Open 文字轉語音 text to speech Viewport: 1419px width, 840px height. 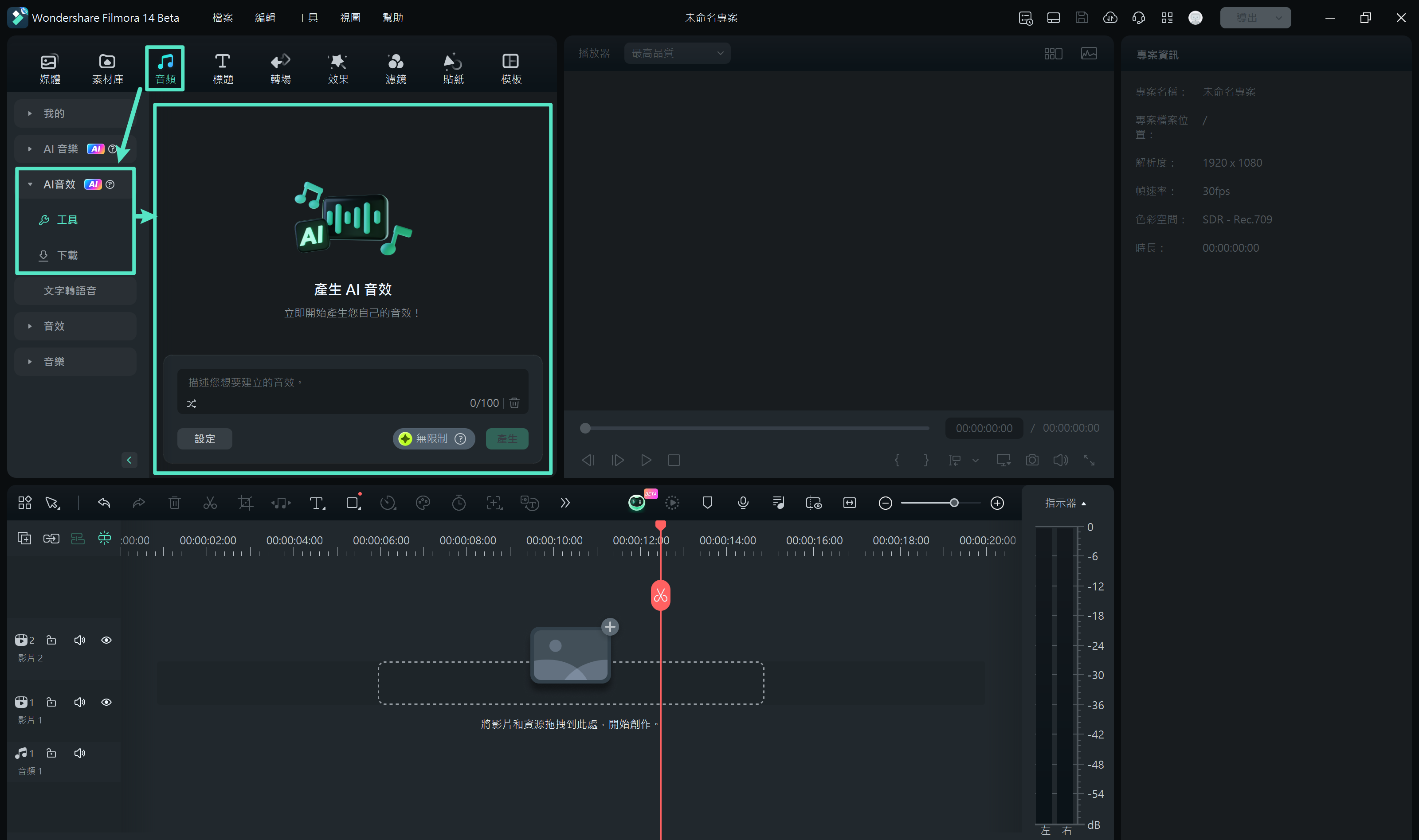coord(75,290)
